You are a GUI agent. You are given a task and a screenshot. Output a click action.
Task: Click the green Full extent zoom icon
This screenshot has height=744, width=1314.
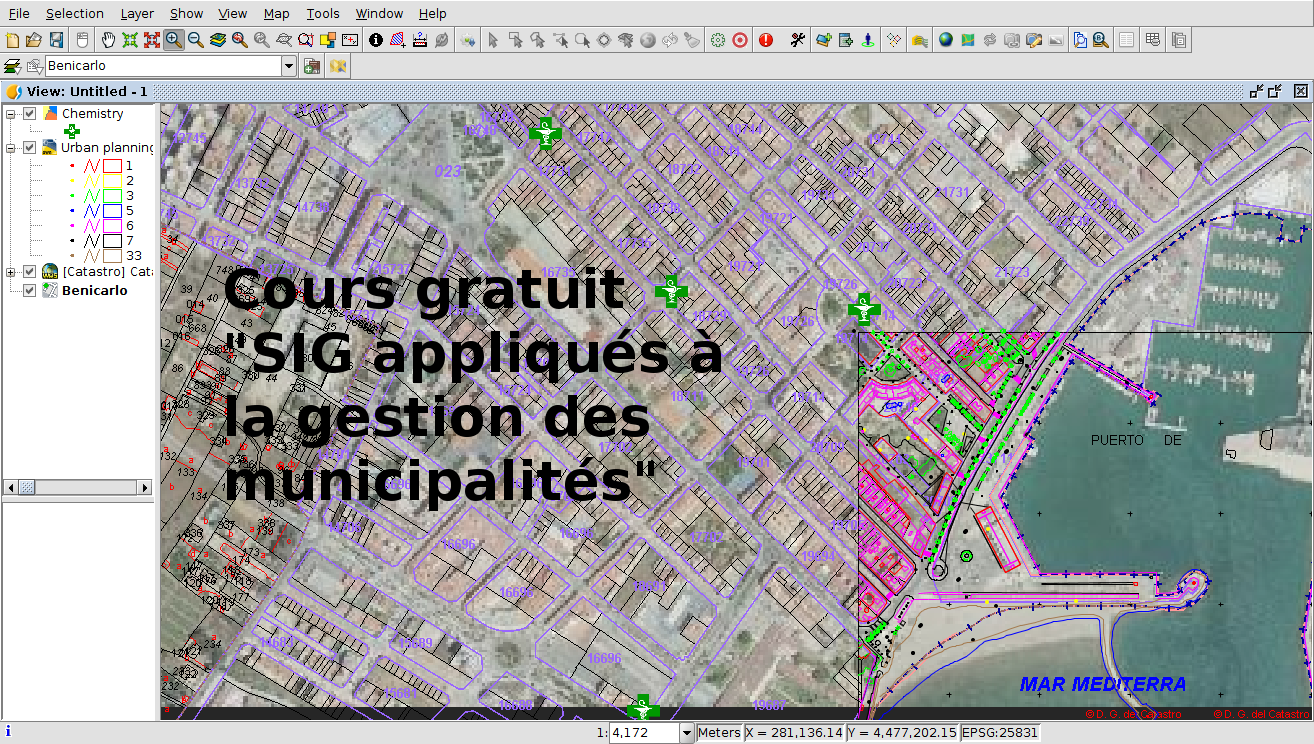pyautogui.click(x=130, y=40)
